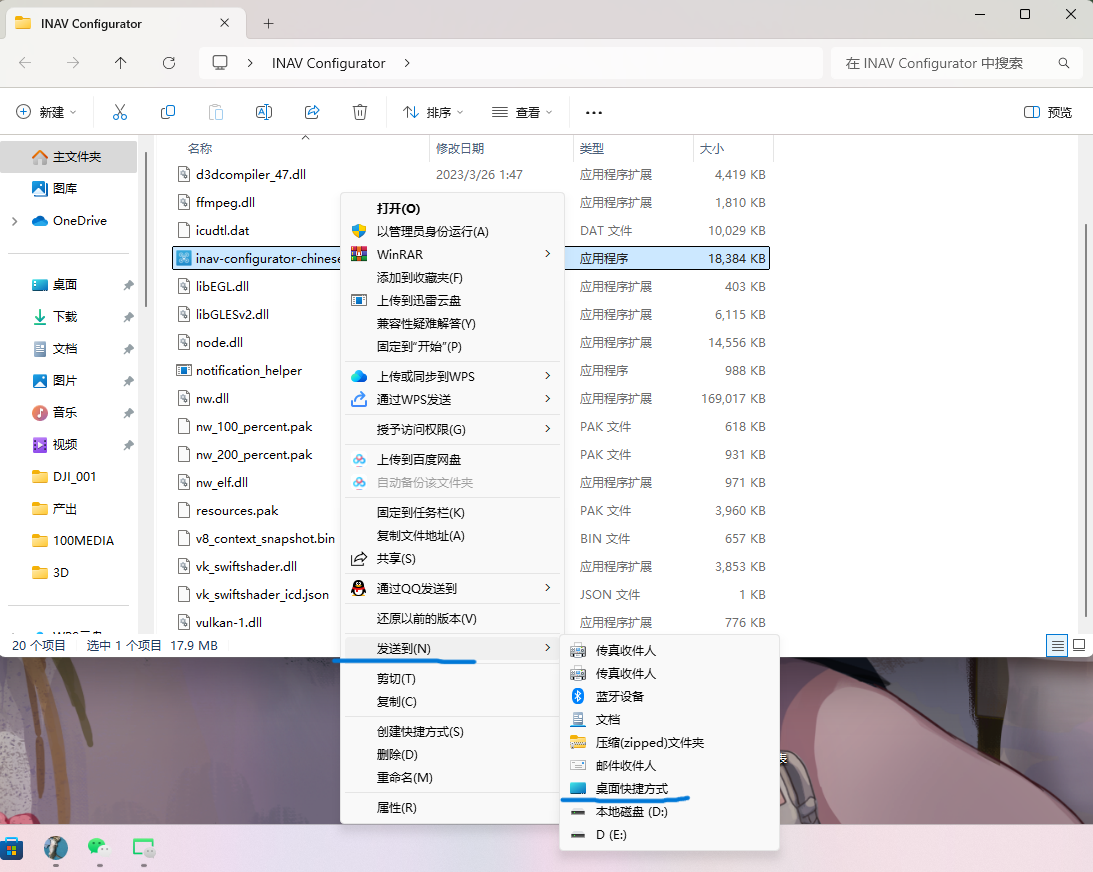This screenshot has width=1093, height=872.
Task: Sort by the 类型 column header
Action: tap(633, 148)
